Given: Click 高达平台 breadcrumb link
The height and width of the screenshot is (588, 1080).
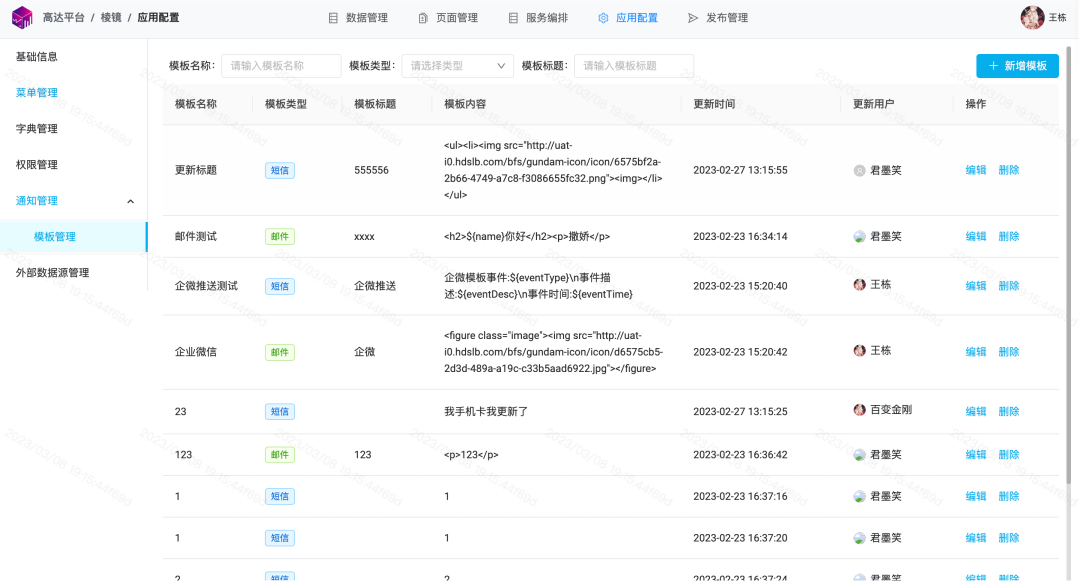Looking at the screenshot, I should (x=63, y=18).
